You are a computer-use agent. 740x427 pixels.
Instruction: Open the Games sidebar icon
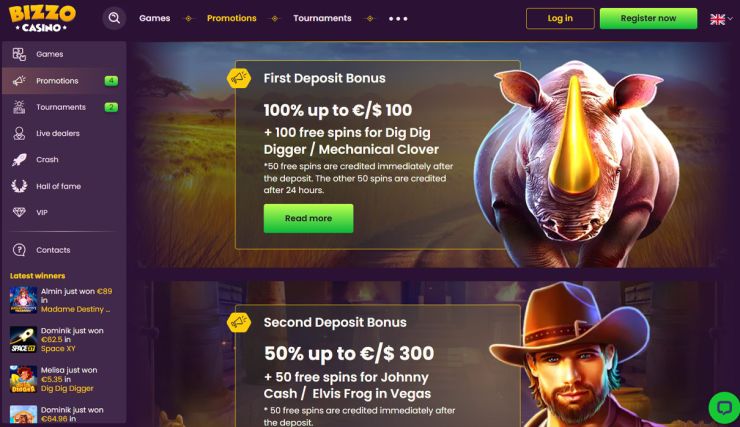tap(19, 54)
